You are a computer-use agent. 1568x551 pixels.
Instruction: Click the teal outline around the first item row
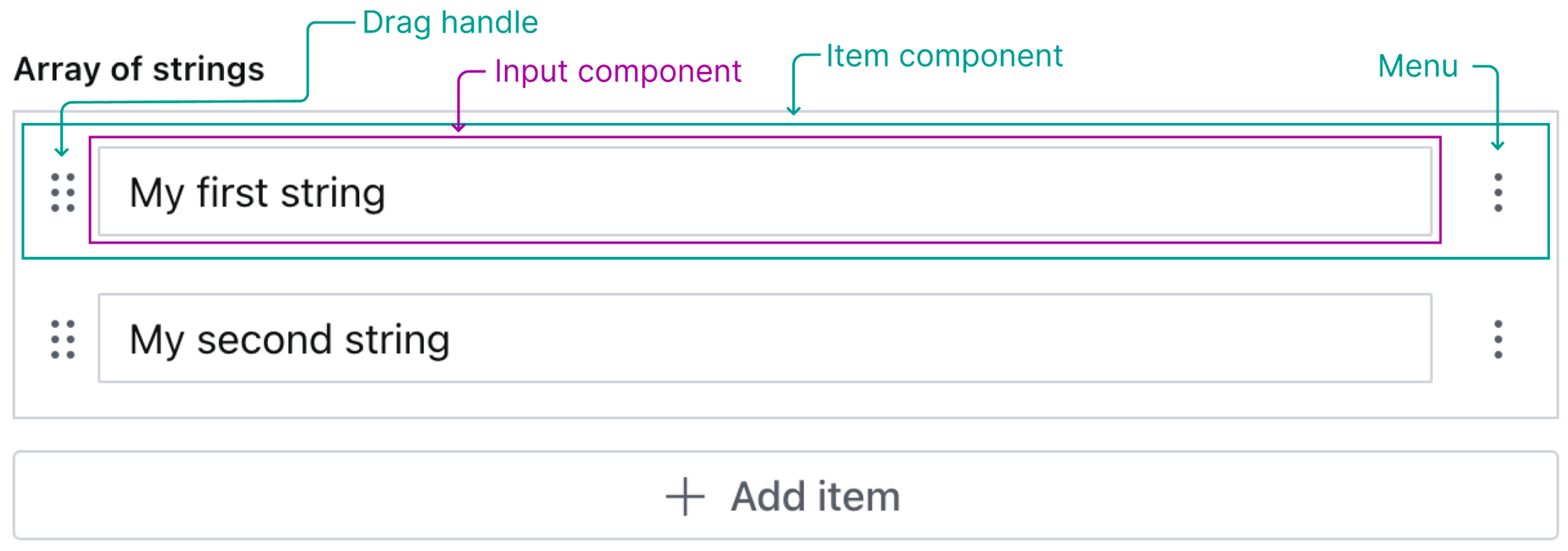(x=785, y=258)
